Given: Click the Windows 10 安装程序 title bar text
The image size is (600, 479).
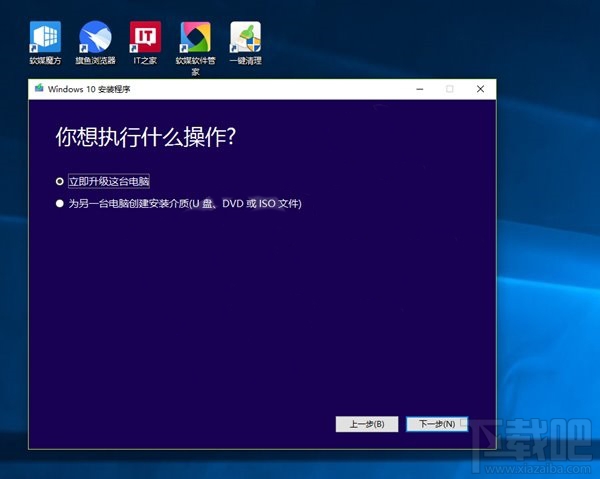Looking at the screenshot, I should [90, 89].
